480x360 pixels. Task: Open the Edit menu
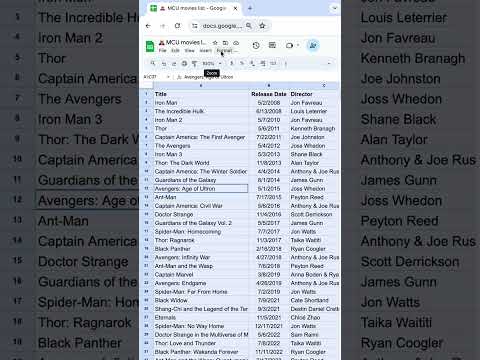pyautogui.click(x=175, y=51)
